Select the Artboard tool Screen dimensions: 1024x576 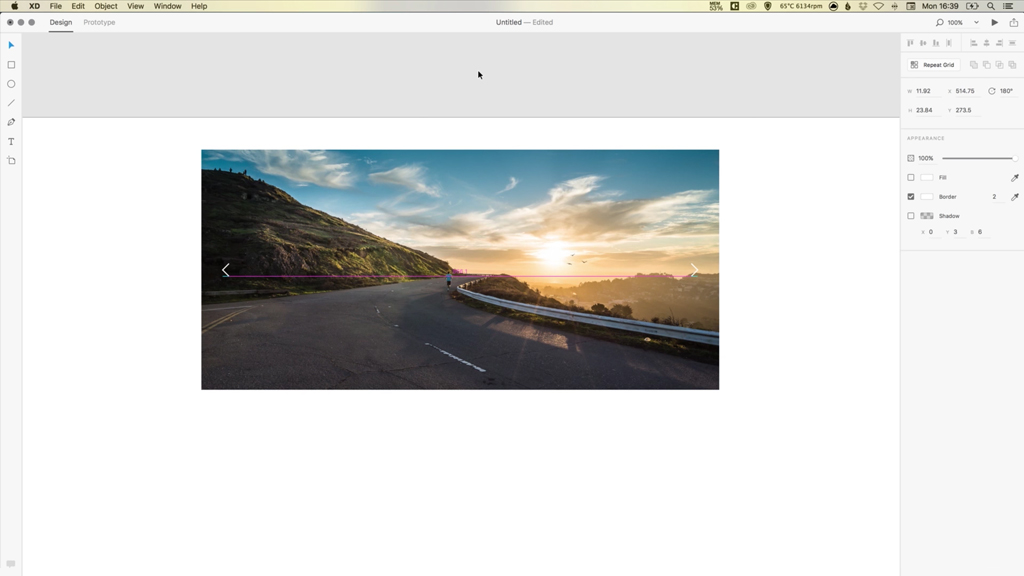point(11,161)
